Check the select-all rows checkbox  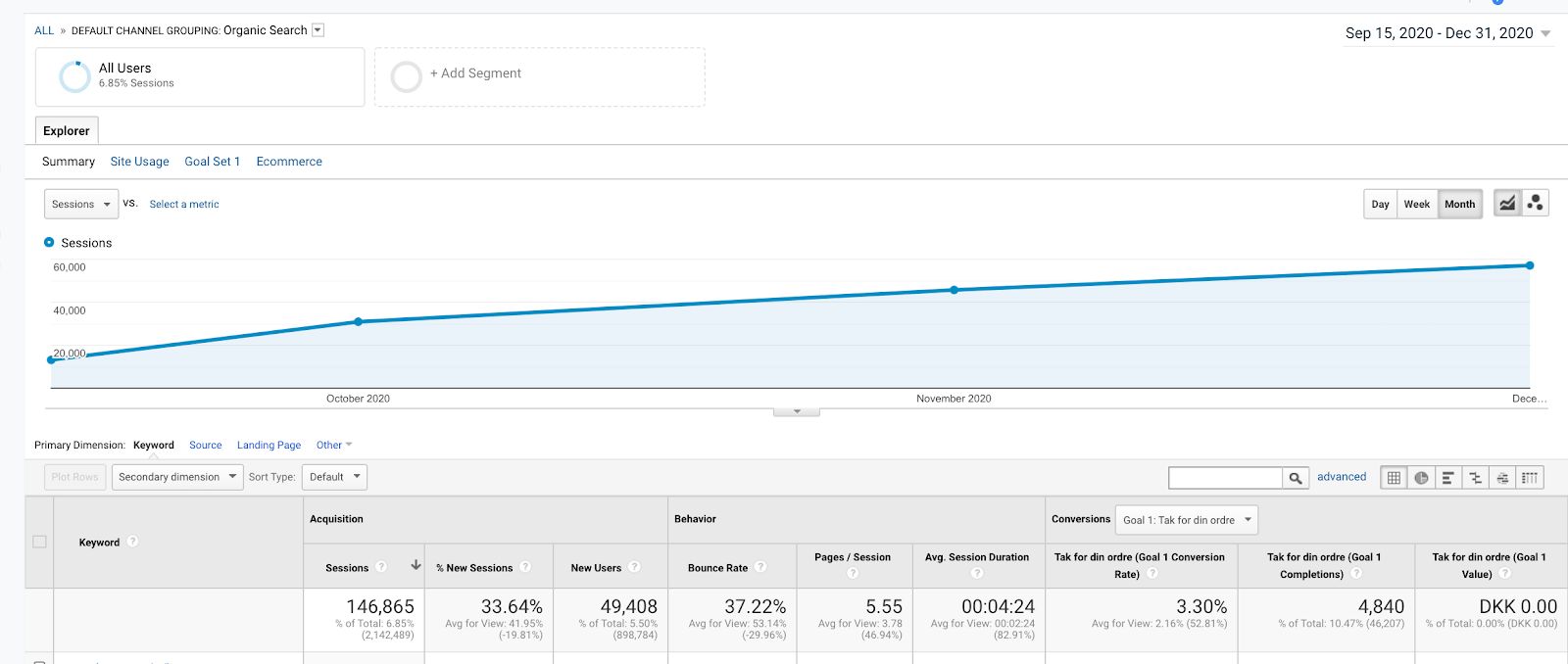[40, 542]
